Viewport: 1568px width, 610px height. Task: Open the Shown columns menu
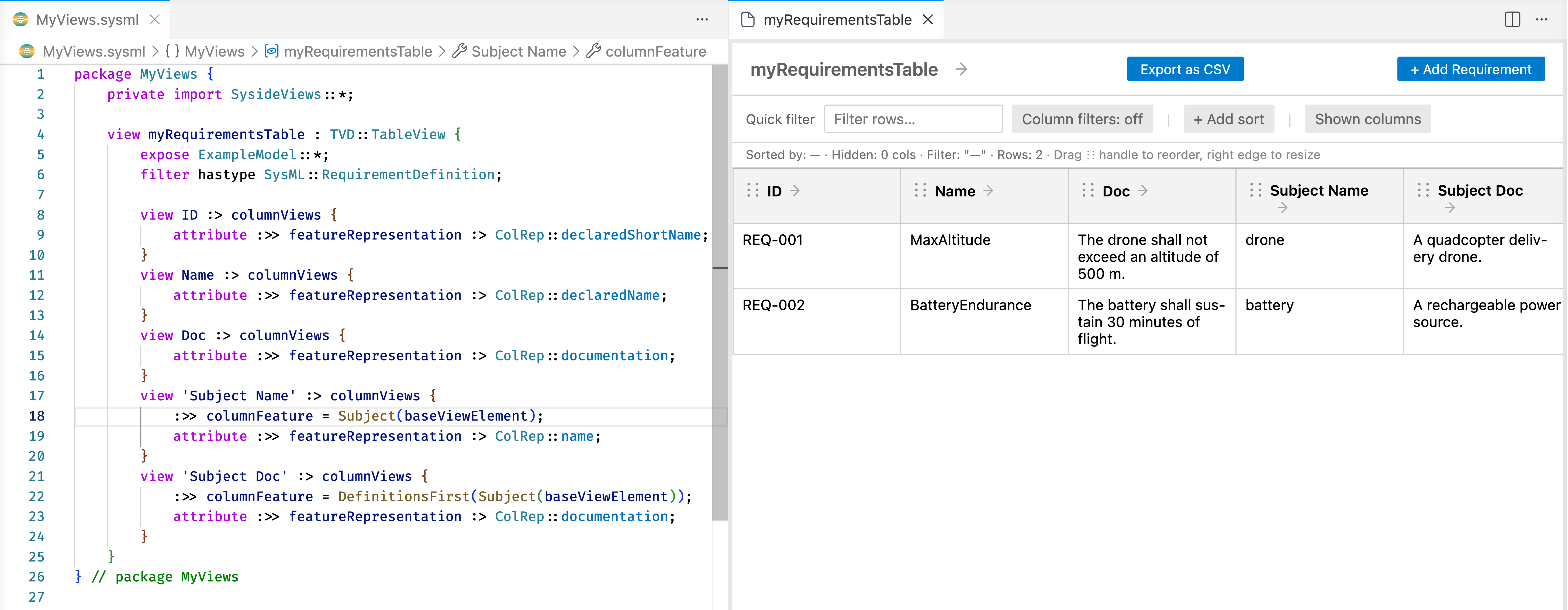pyautogui.click(x=1367, y=119)
